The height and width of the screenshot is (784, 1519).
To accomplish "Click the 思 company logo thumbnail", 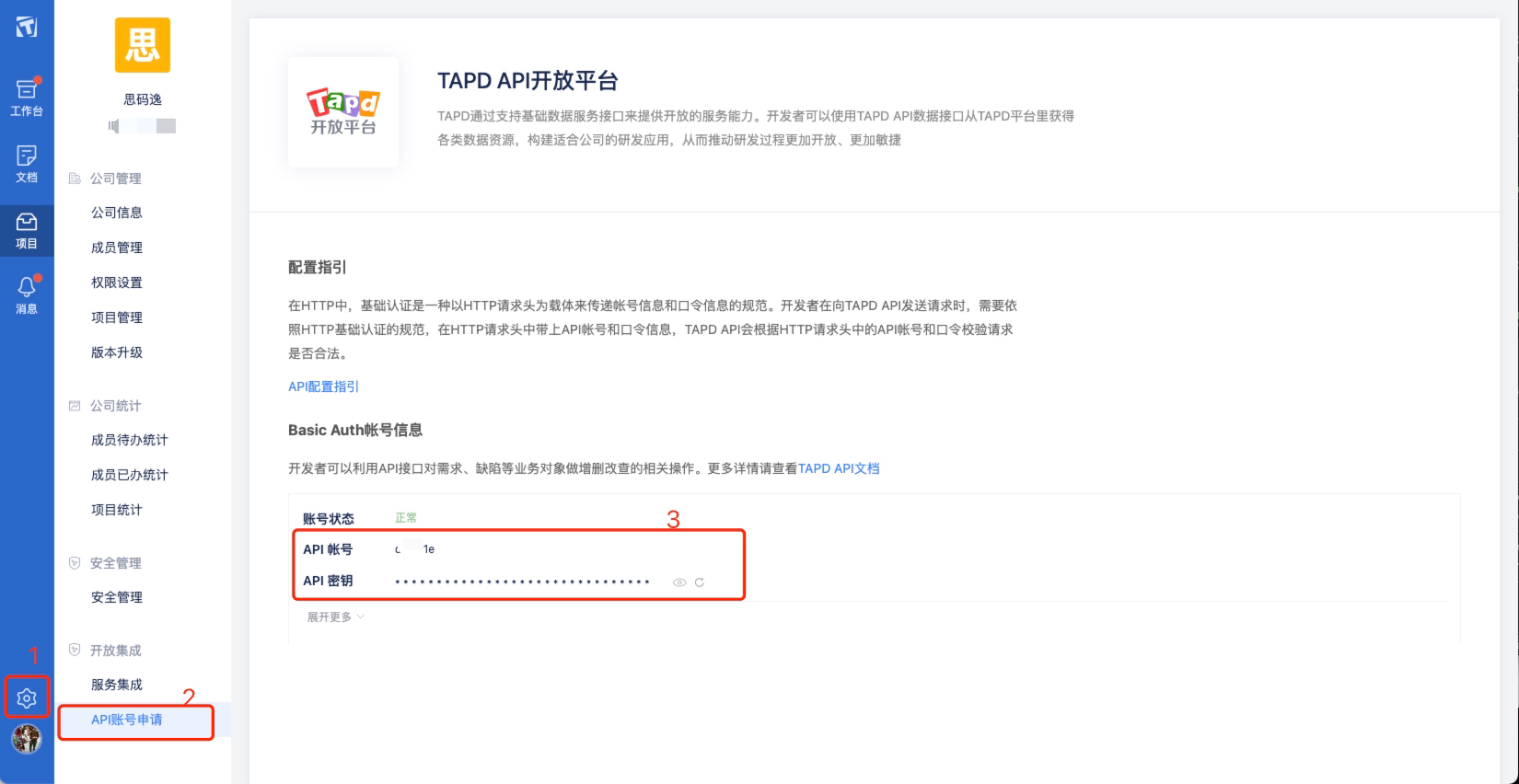I will point(143,45).
